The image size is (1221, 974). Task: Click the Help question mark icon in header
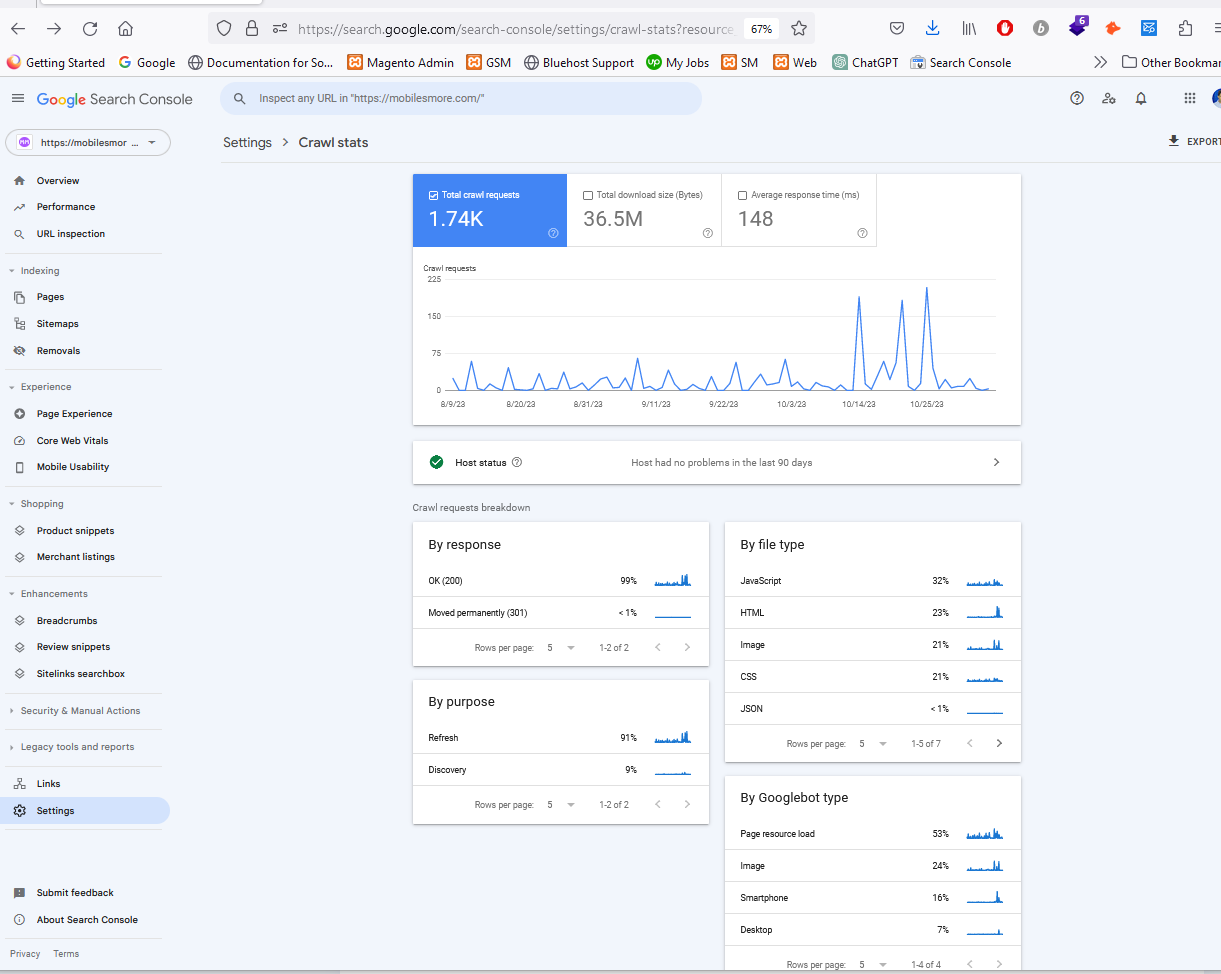tap(1077, 98)
